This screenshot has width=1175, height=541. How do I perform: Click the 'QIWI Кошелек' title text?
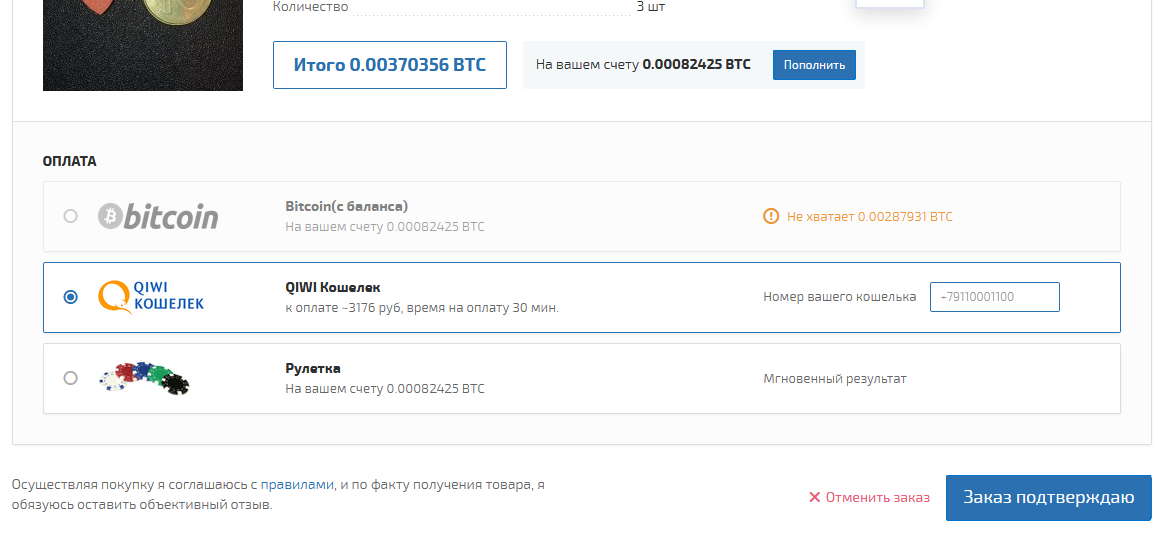click(x=333, y=287)
